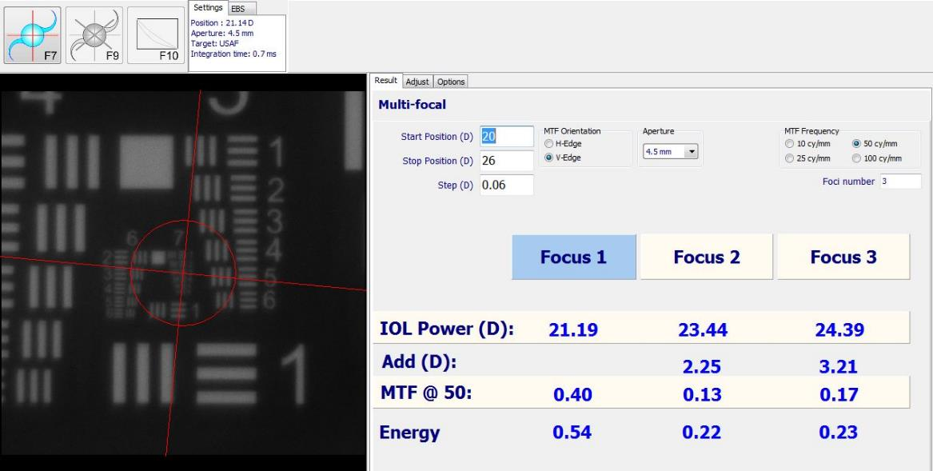Click the Start Position input field
The width and height of the screenshot is (934, 471).
(x=506, y=136)
